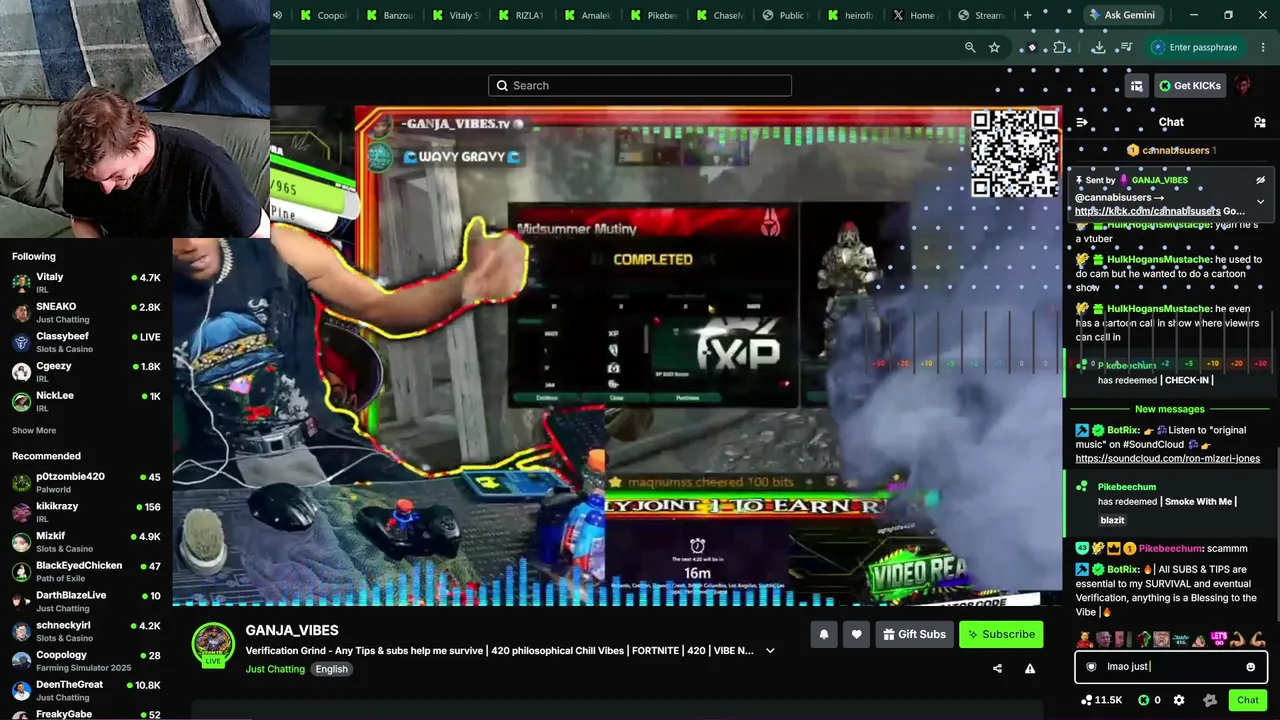Bookmark this page with the star icon
Viewport: 1280px width, 720px height.
tap(994, 47)
